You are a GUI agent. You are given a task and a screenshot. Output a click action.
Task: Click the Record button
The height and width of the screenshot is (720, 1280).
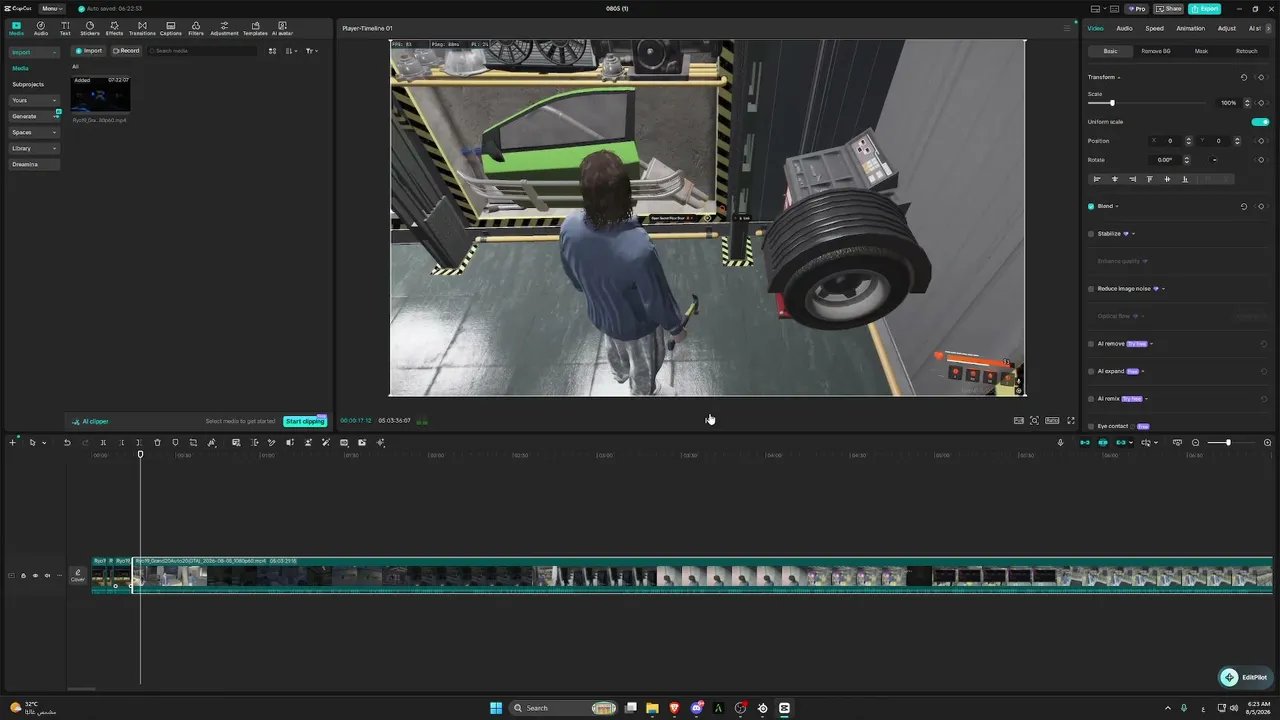click(x=126, y=51)
